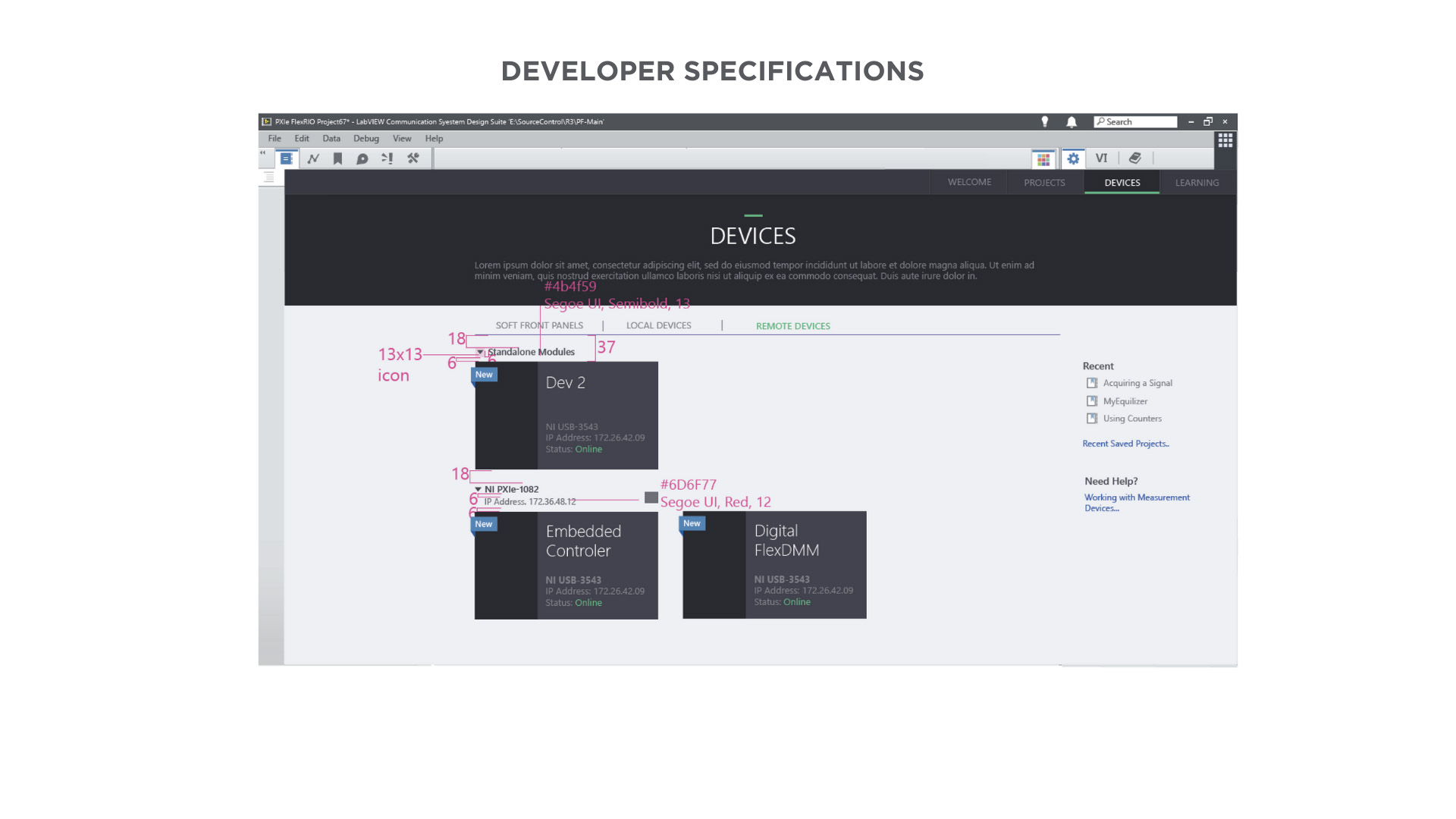The height and width of the screenshot is (819, 1456).
Task: Switch to the PROJECTS tab
Action: (x=1044, y=182)
